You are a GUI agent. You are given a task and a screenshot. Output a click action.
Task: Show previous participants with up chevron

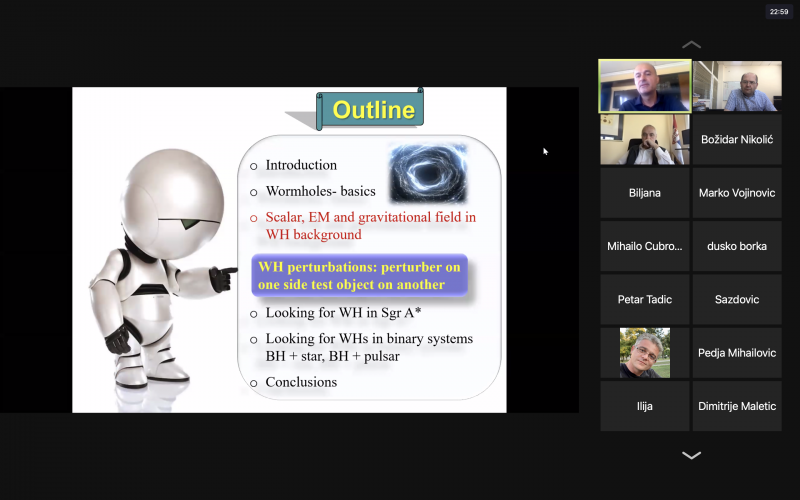[x=691, y=45]
